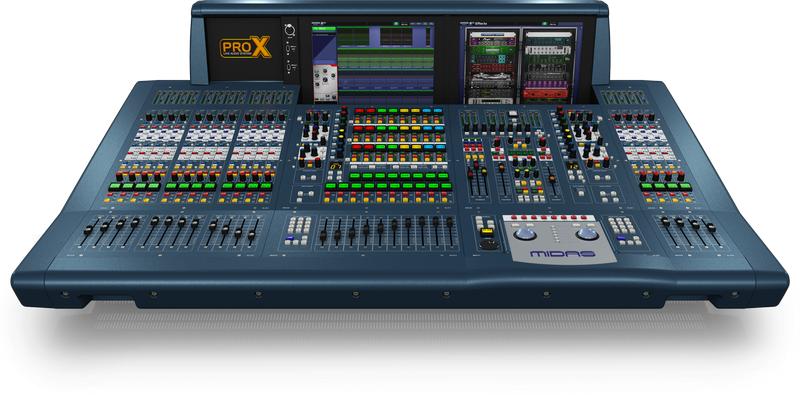
Task: Click the black jog wheel below the yellow-lit button
Action: coord(489,244)
